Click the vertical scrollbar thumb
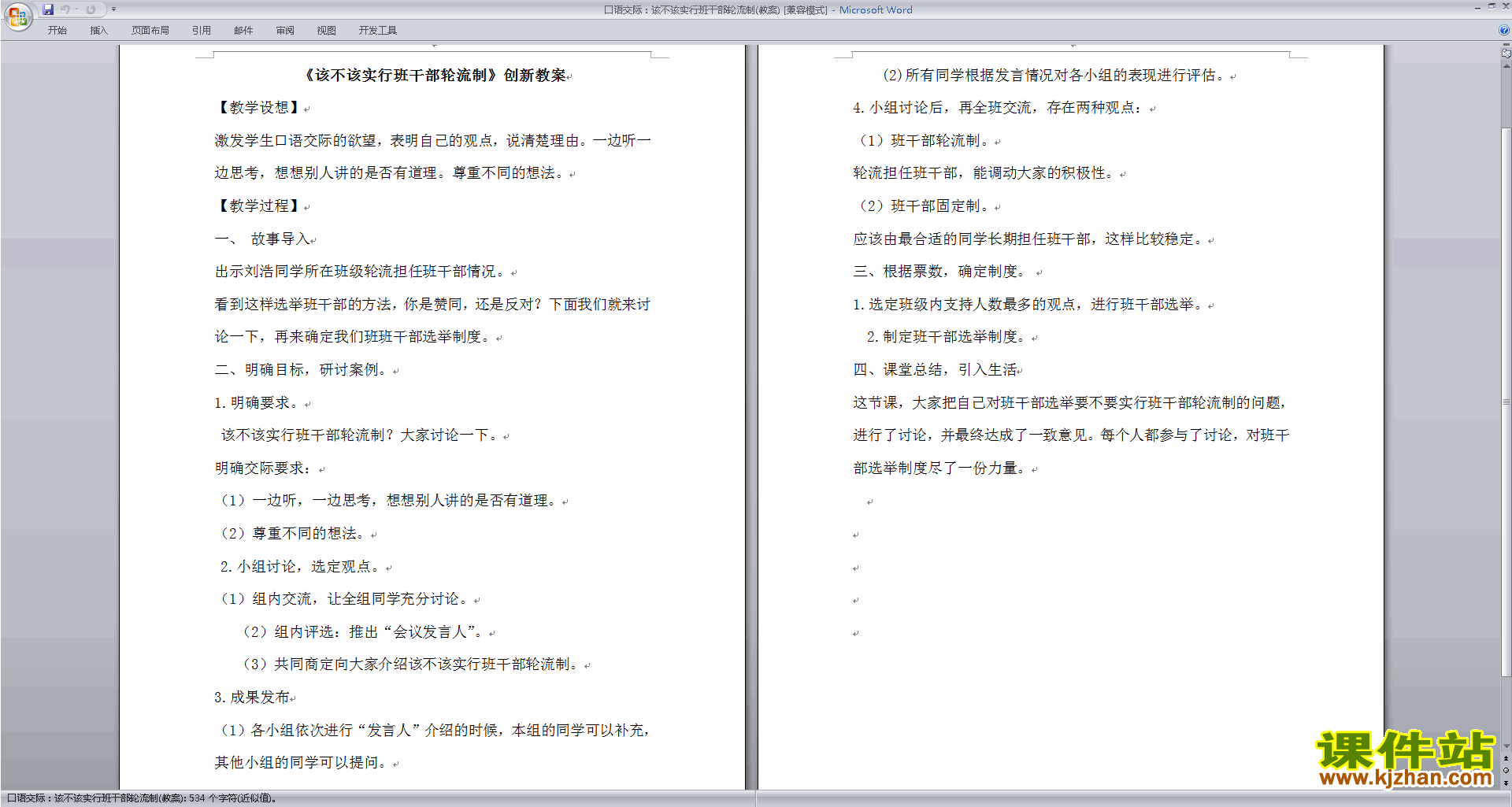The height and width of the screenshot is (807, 1512). tap(1506, 402)
